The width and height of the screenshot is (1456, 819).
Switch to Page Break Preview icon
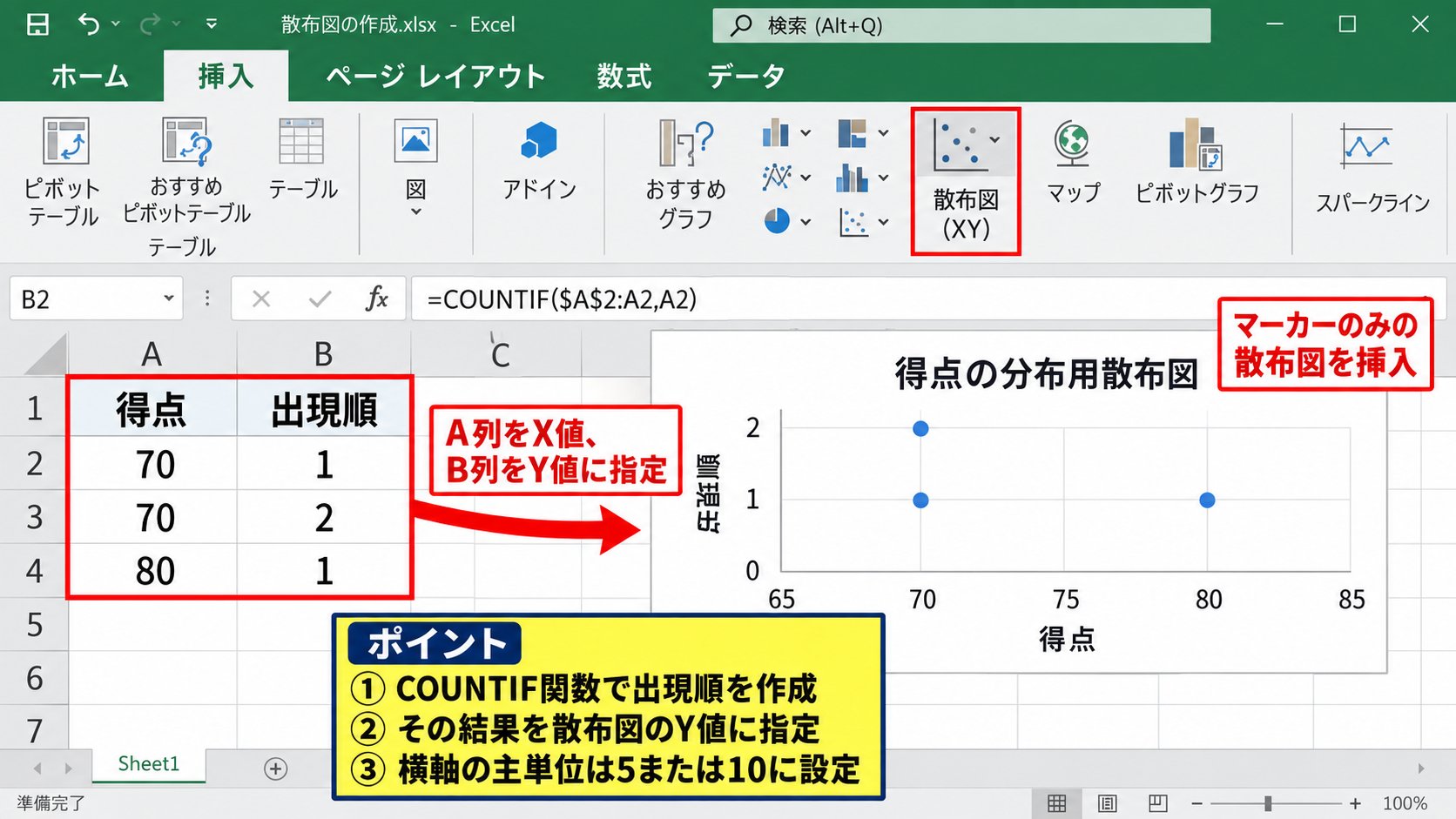(x=1157, y=803)
